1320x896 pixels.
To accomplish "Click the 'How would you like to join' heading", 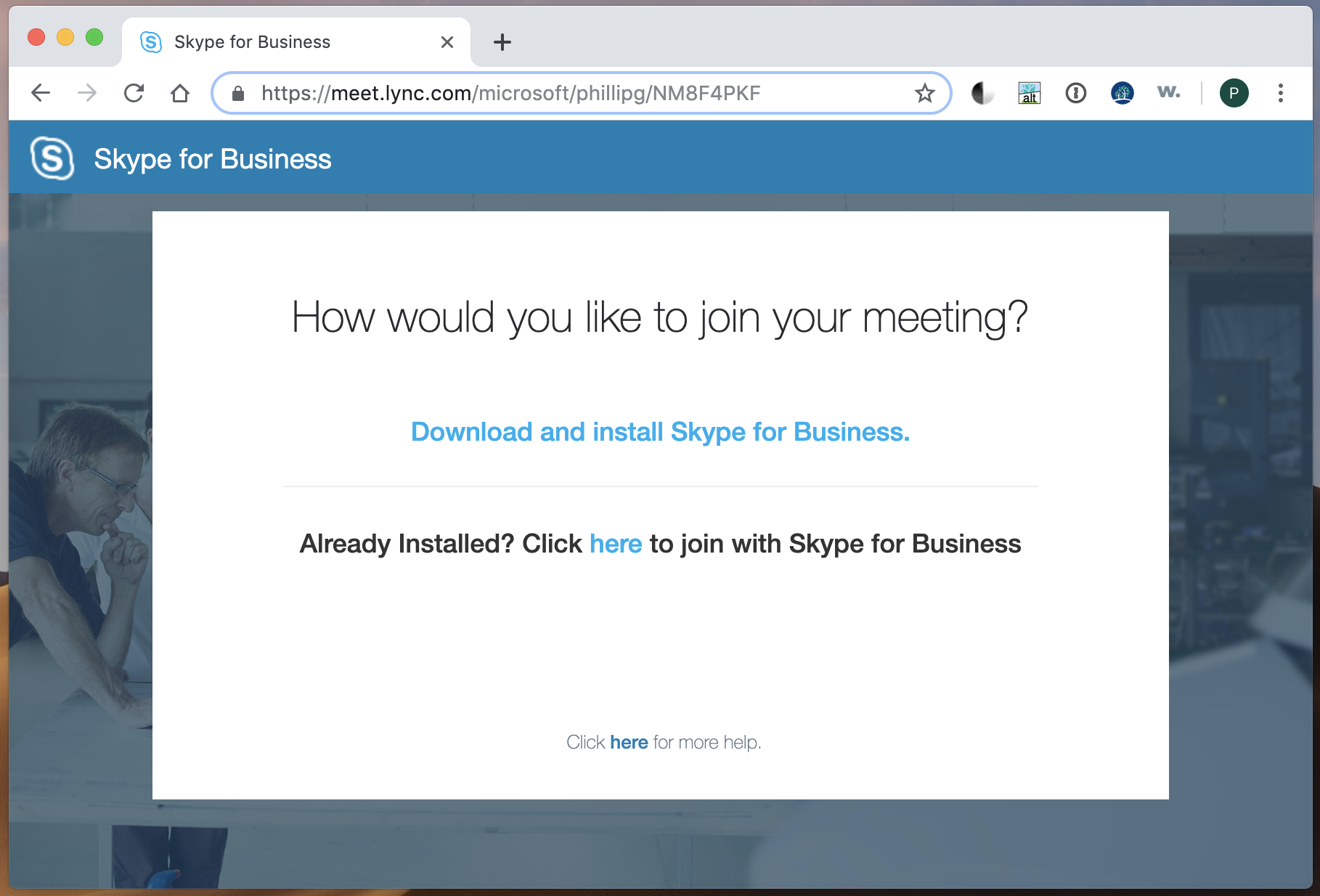I will coord(660,318).
